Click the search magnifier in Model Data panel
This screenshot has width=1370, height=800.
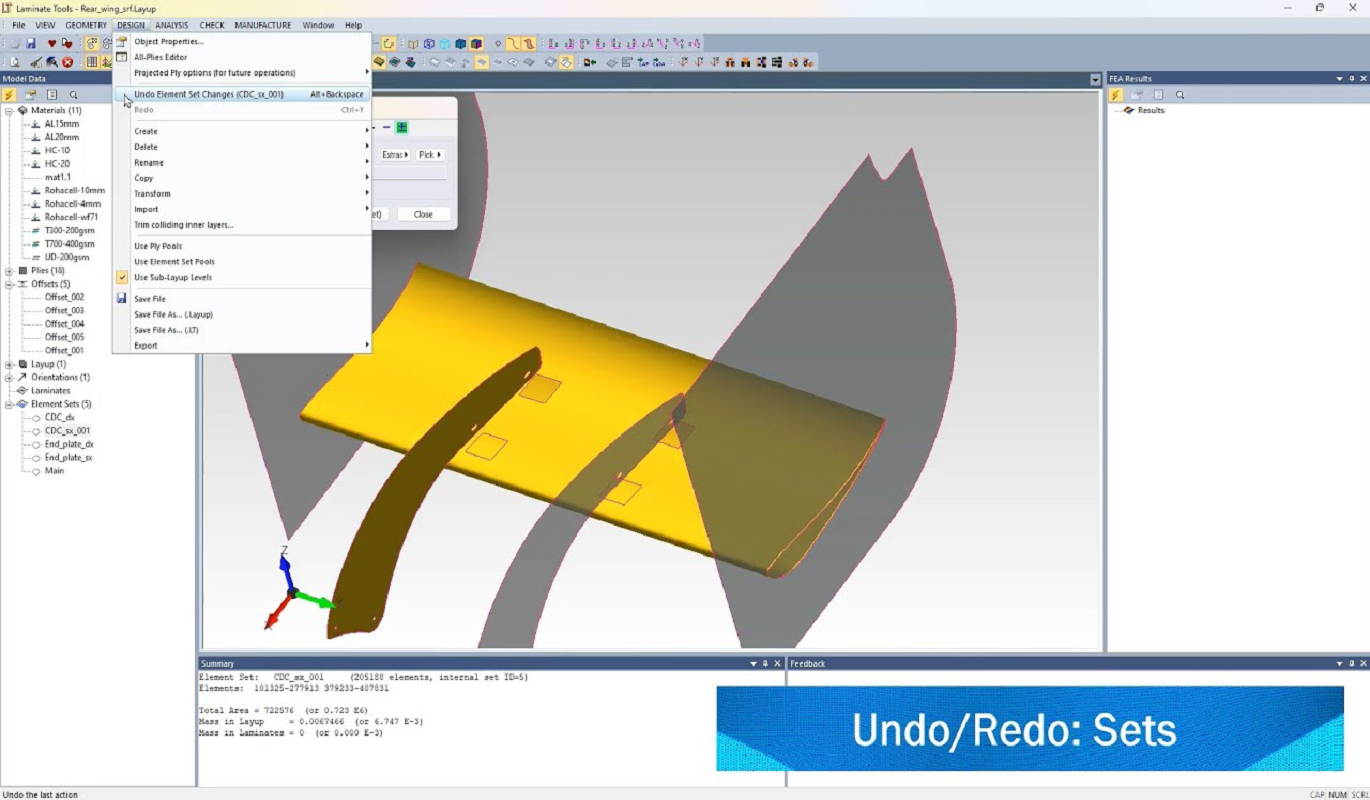point(73,95)
